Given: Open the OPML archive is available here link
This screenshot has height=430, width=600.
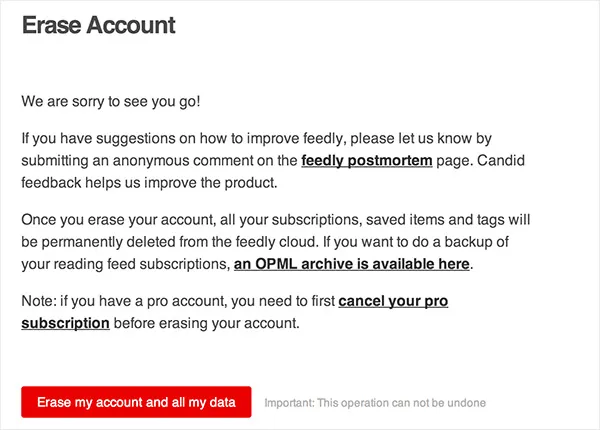Looking at the screenshot, I should coord(351,264).
